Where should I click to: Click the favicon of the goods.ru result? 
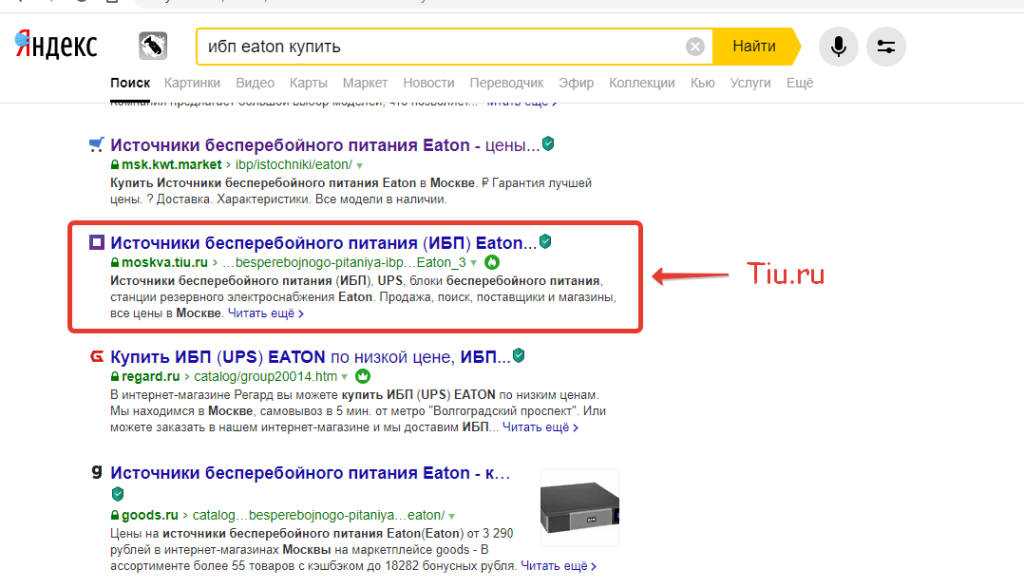pyautogui.click(x=97, y=472)
